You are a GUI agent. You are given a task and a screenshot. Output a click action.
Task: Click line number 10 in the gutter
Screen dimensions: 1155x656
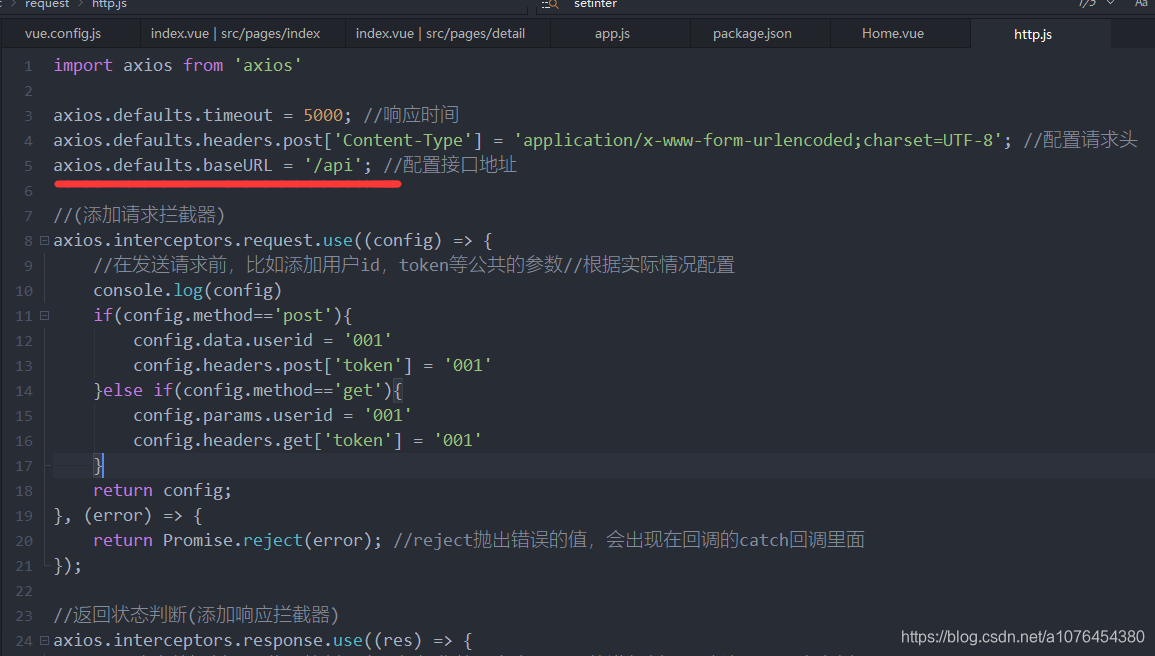(23, 290)
